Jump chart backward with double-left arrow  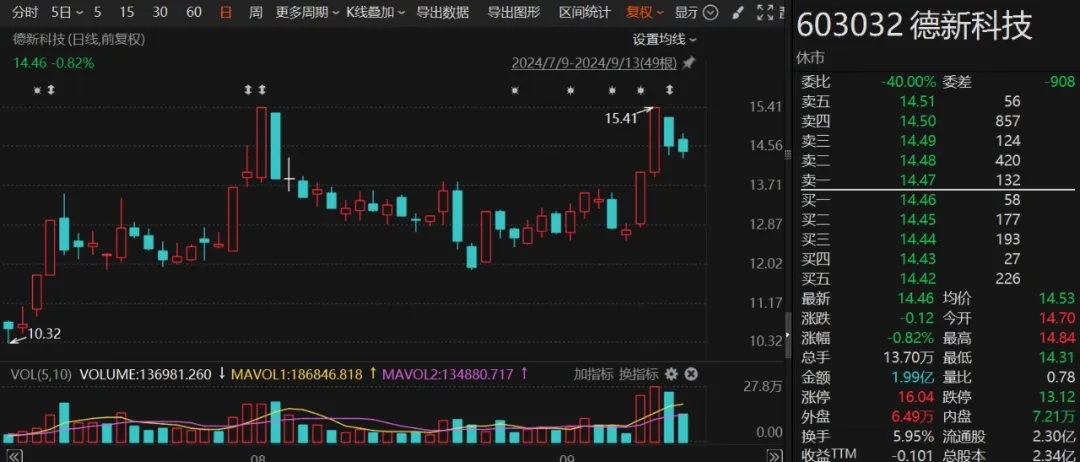(x=14, y=456)
